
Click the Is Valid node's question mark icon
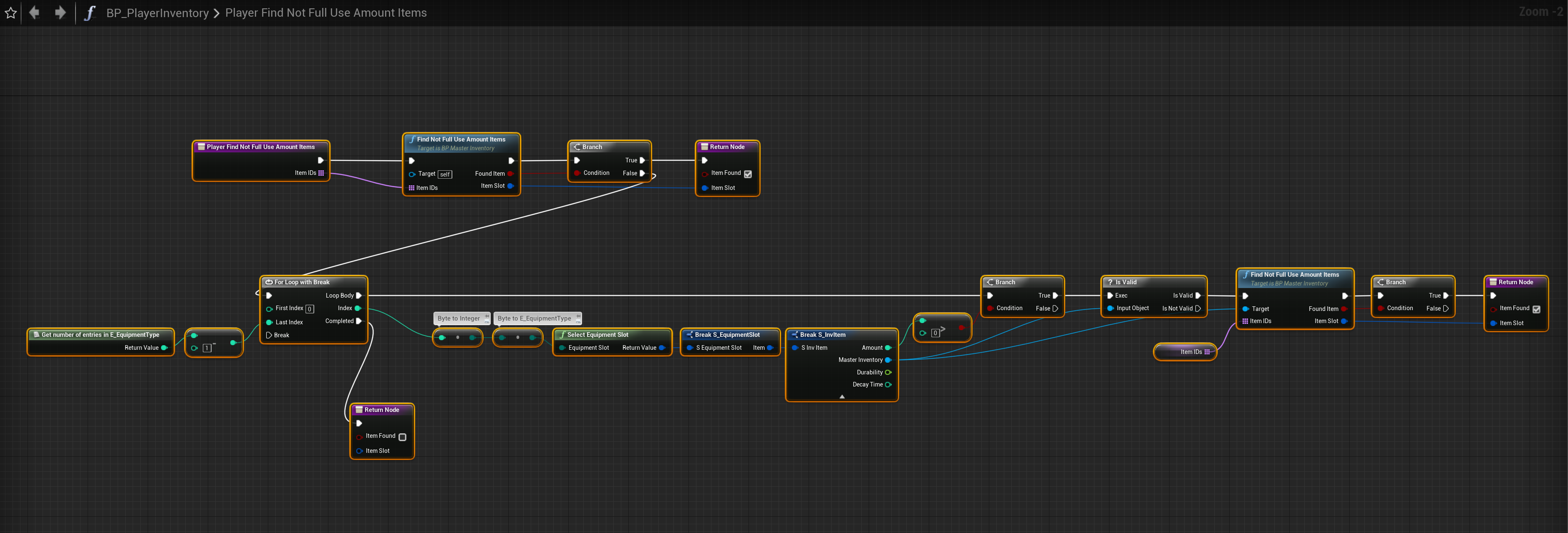(1110, 282)
